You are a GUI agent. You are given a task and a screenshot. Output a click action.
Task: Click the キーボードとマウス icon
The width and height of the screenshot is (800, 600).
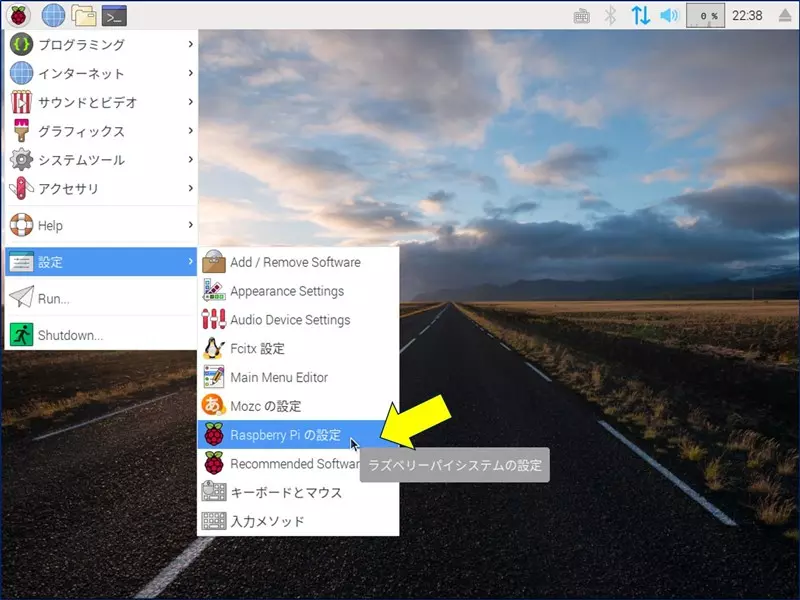point(214,492)
